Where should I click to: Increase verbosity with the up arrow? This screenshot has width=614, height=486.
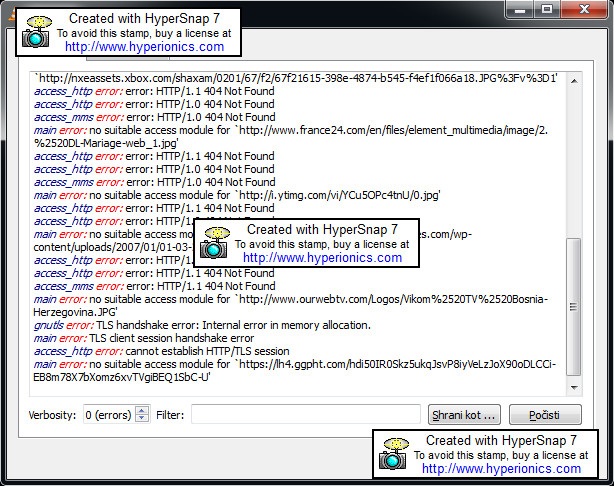(x=141, y=410)
